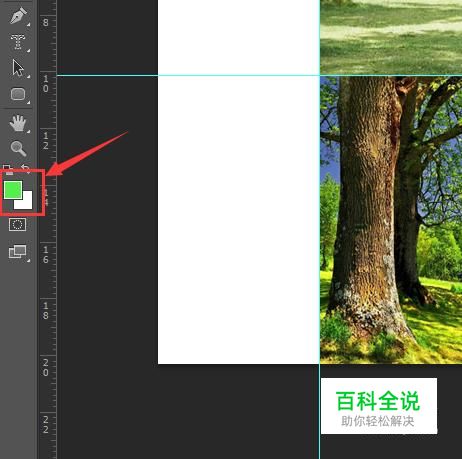Image resolution: width=462 pixels, height=459 pixels.
Task: Click the ruler mark labeled 16
Action: [x=46, y=255]
